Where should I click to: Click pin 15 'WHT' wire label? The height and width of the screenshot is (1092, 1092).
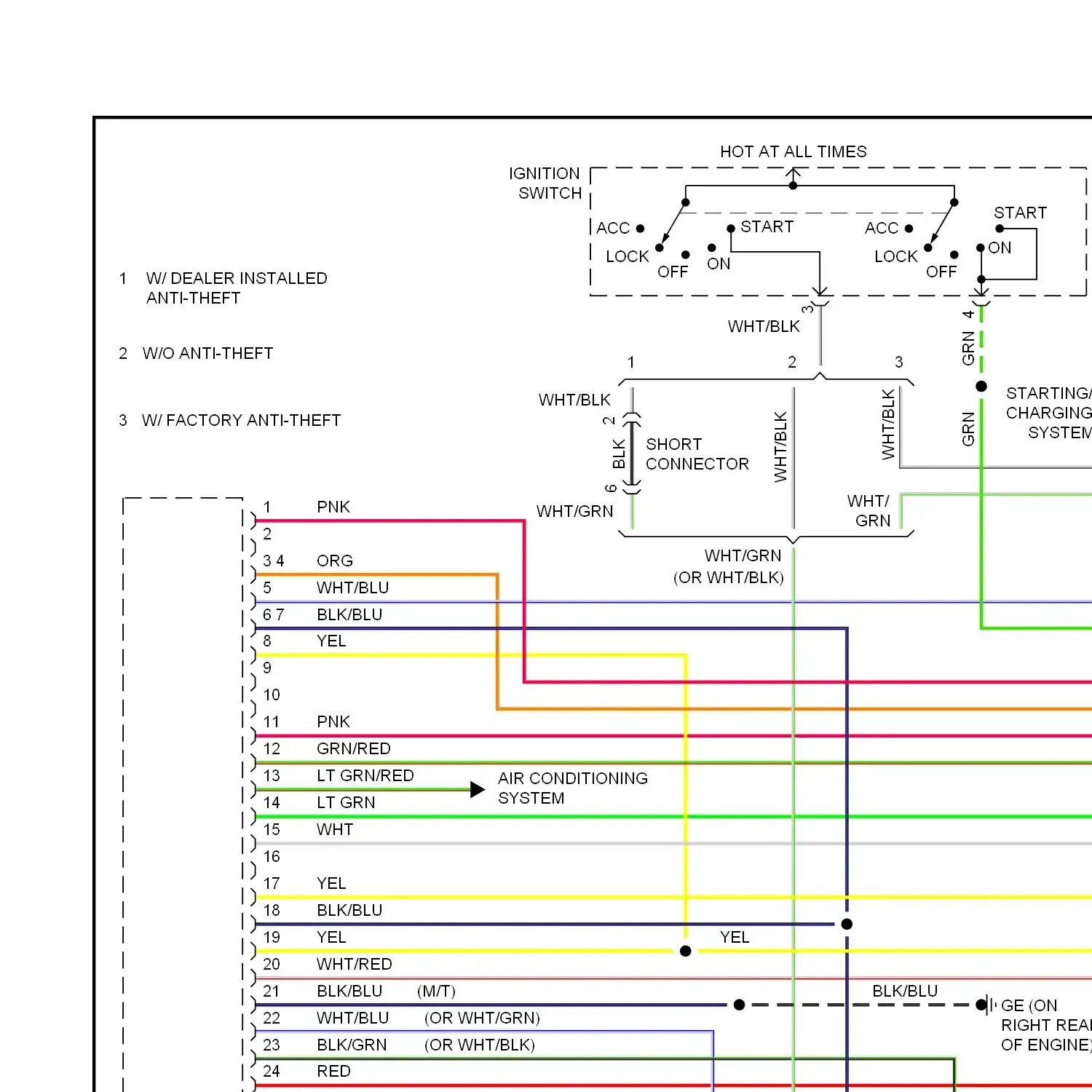(x=335, y=829)
